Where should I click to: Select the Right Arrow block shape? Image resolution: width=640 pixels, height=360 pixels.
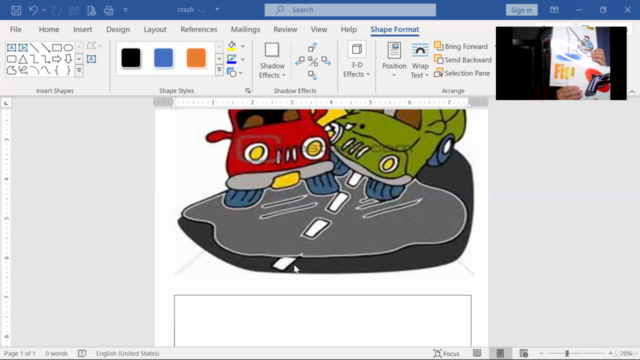click(x=57, y=59)
